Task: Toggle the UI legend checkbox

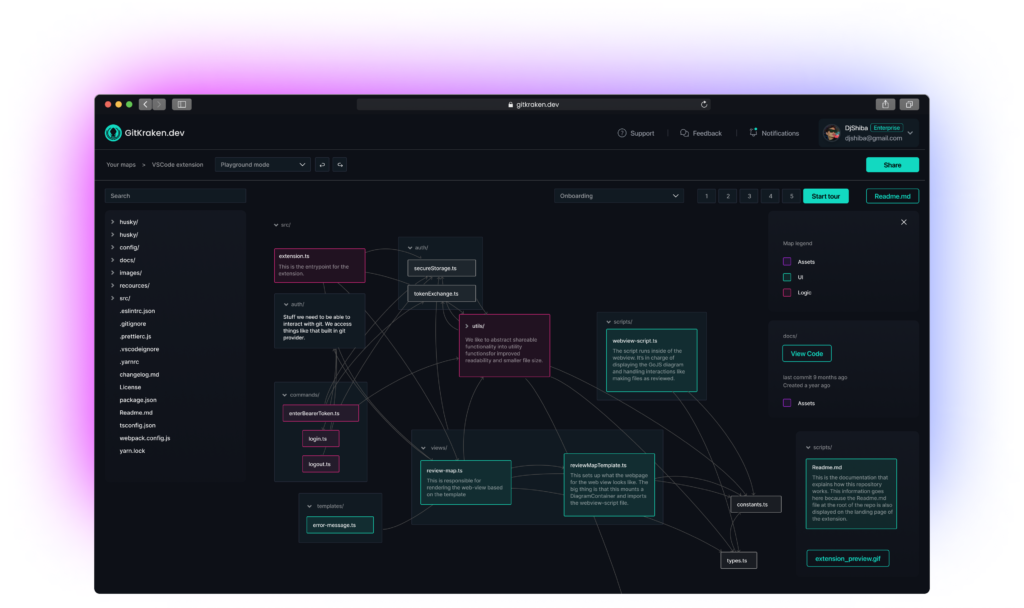Action: pyautogui.click(x=787, y=278)
